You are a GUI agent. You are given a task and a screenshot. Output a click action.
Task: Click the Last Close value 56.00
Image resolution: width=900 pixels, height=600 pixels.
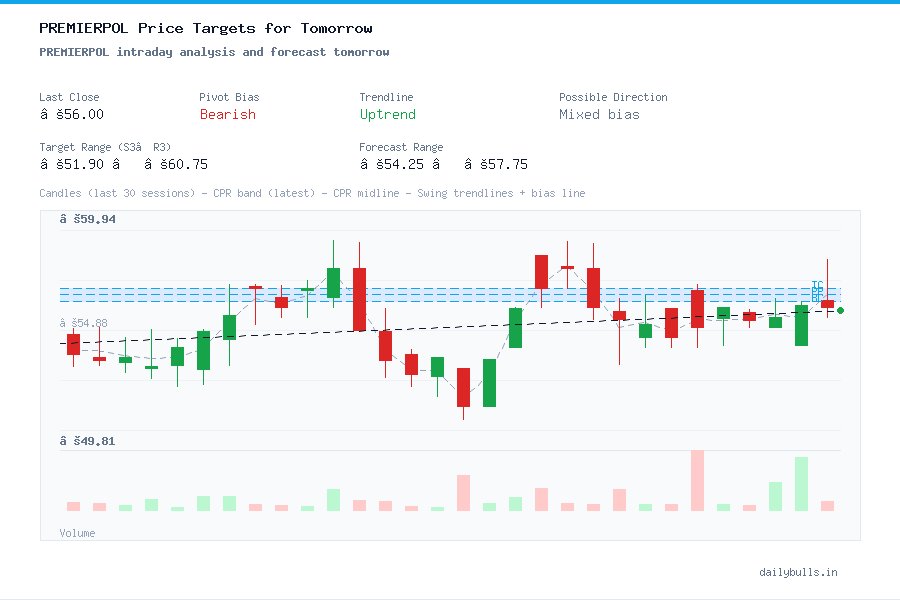(72, 114)
